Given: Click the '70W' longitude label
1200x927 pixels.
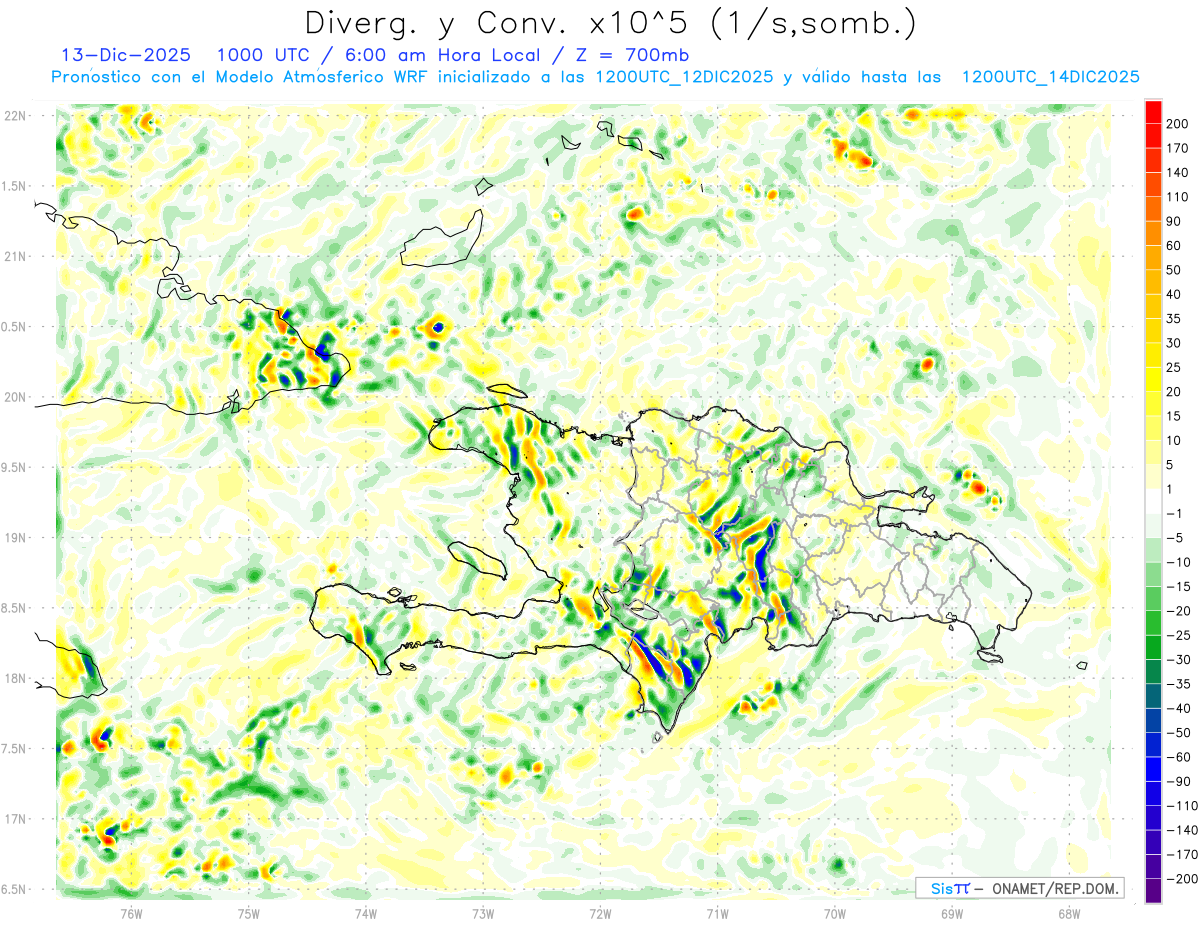Looking at the screenshot, I should click(x=835, y=913).
